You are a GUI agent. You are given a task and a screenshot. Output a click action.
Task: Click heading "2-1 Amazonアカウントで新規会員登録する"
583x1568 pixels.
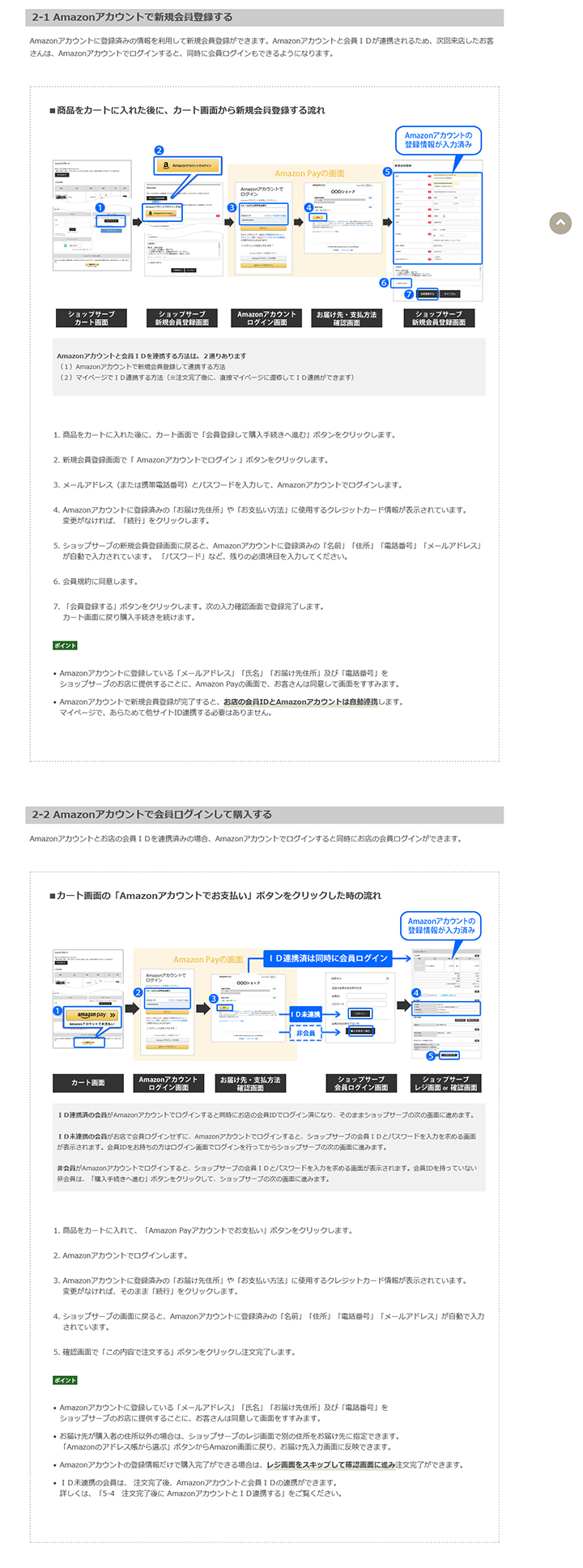(132, 17)
